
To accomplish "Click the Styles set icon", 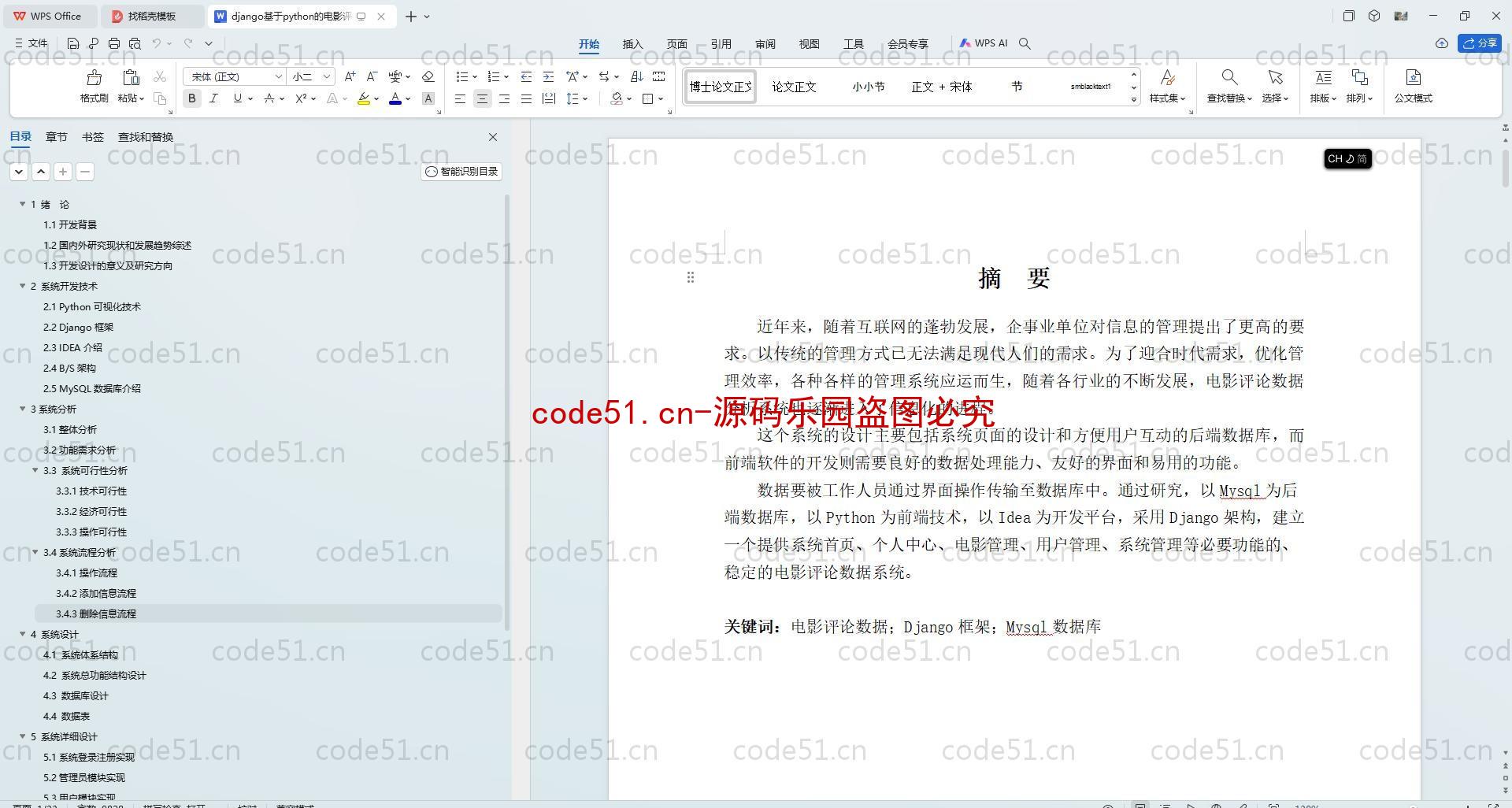I will (1167, 77).
